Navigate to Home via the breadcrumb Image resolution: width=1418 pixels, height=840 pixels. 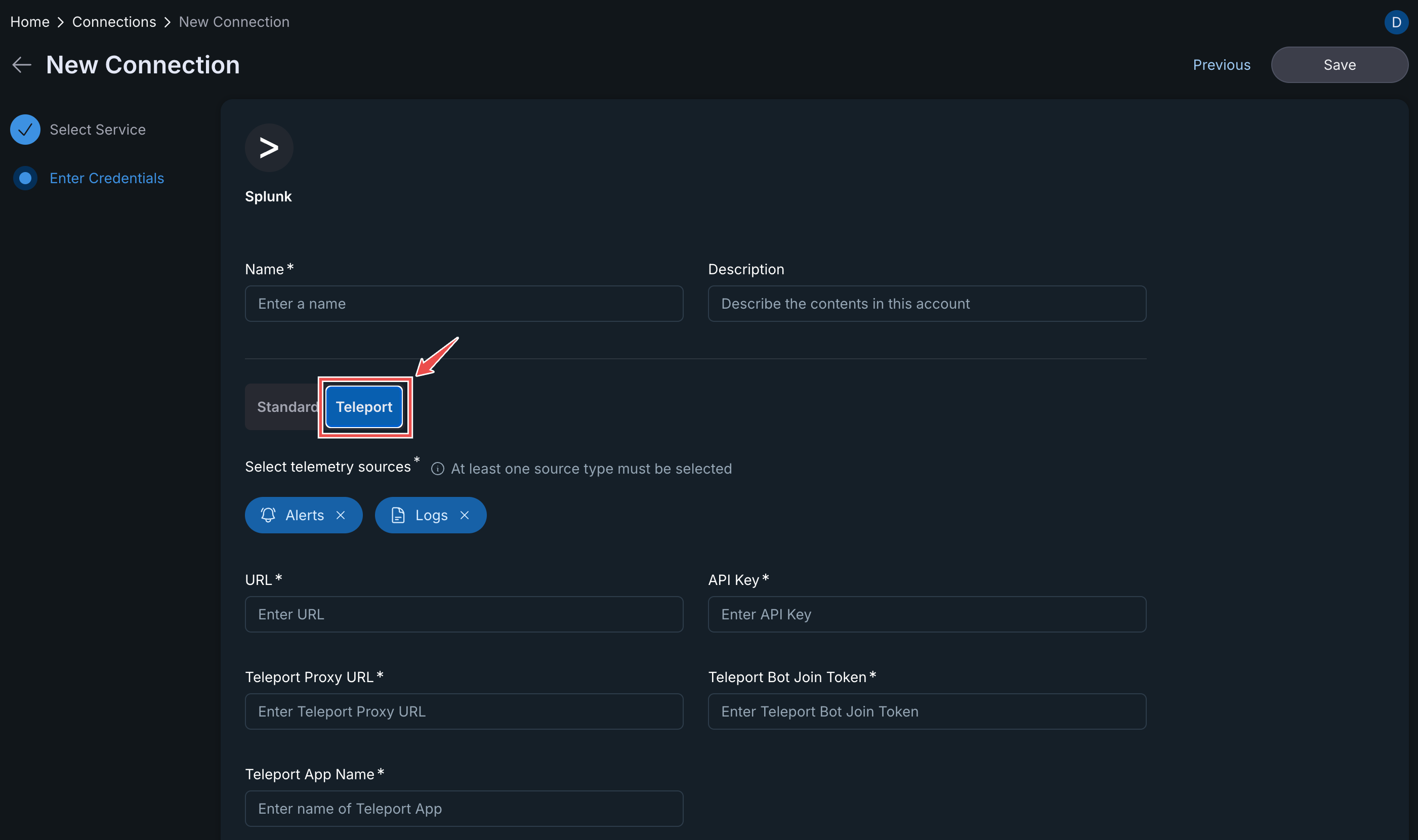pos(29,22)
